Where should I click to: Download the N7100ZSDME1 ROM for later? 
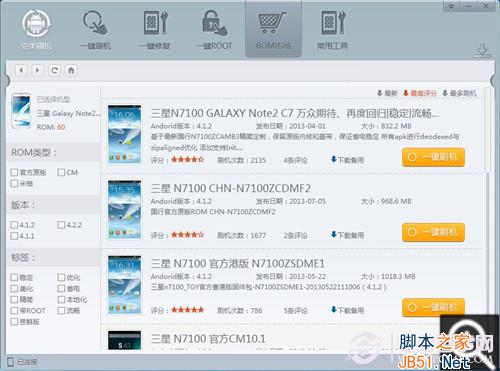pos(347,310)
